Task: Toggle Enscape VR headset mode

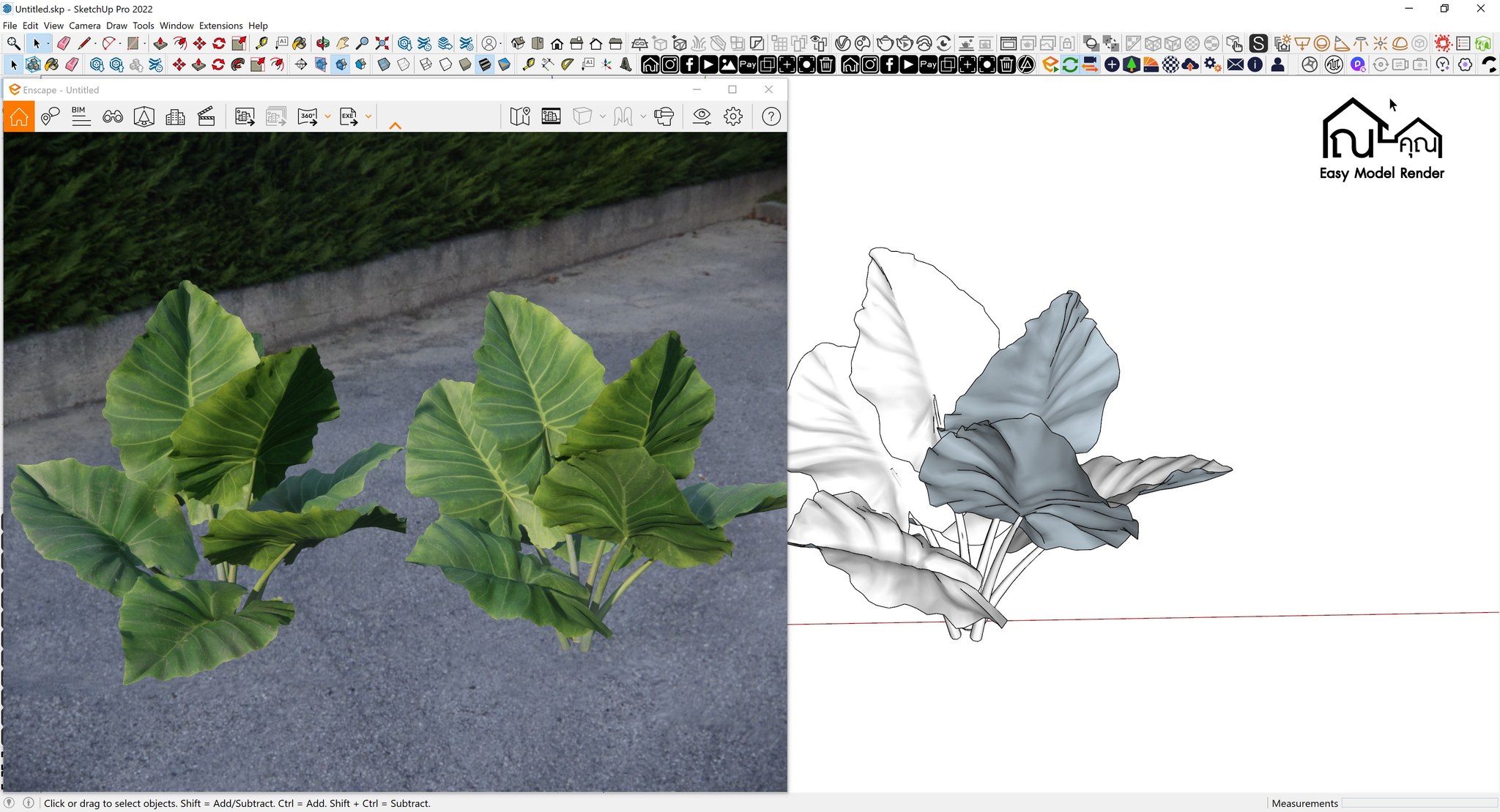Action: tap(664, 116)
